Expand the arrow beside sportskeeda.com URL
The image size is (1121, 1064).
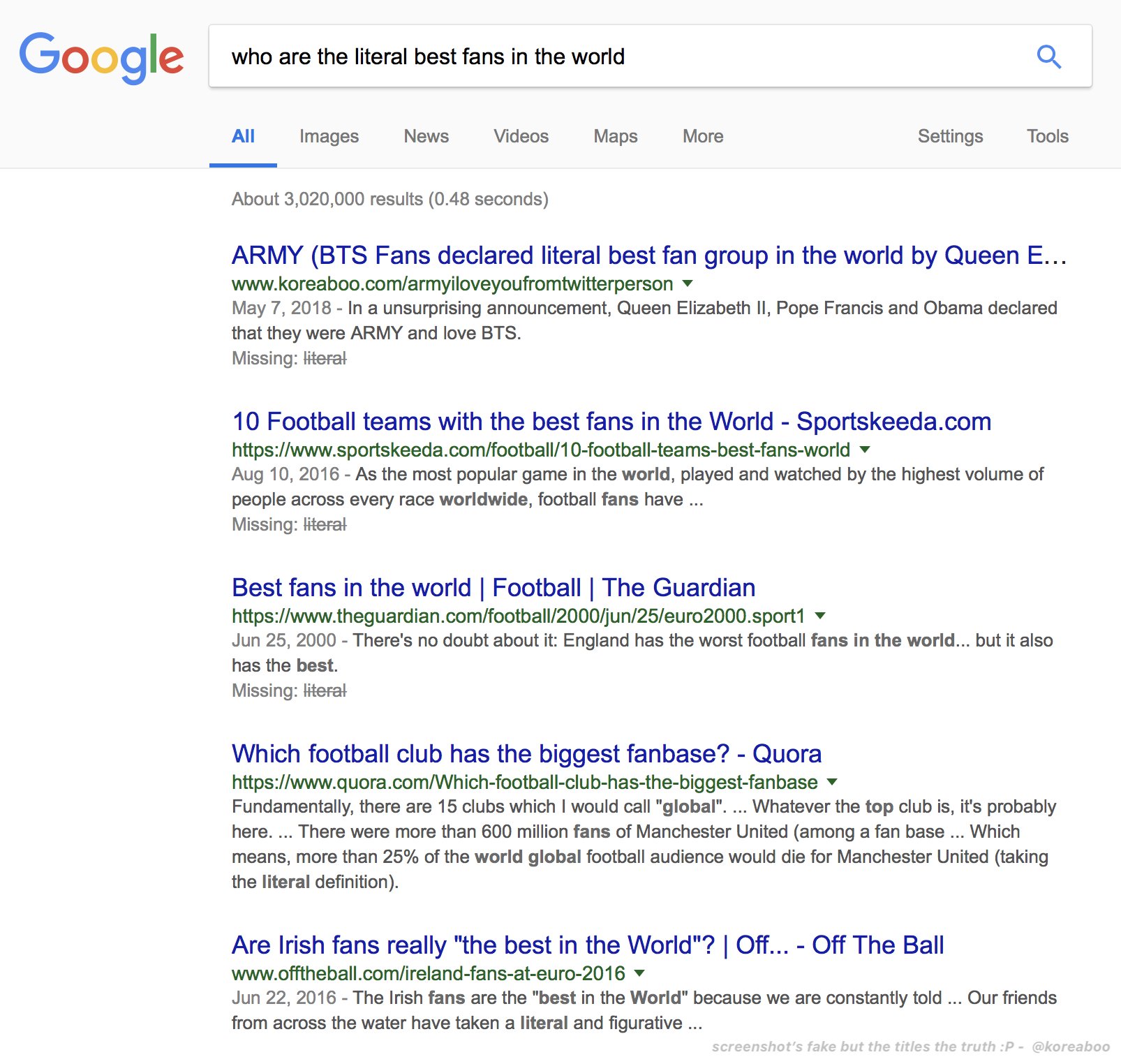tap(865, 450)
